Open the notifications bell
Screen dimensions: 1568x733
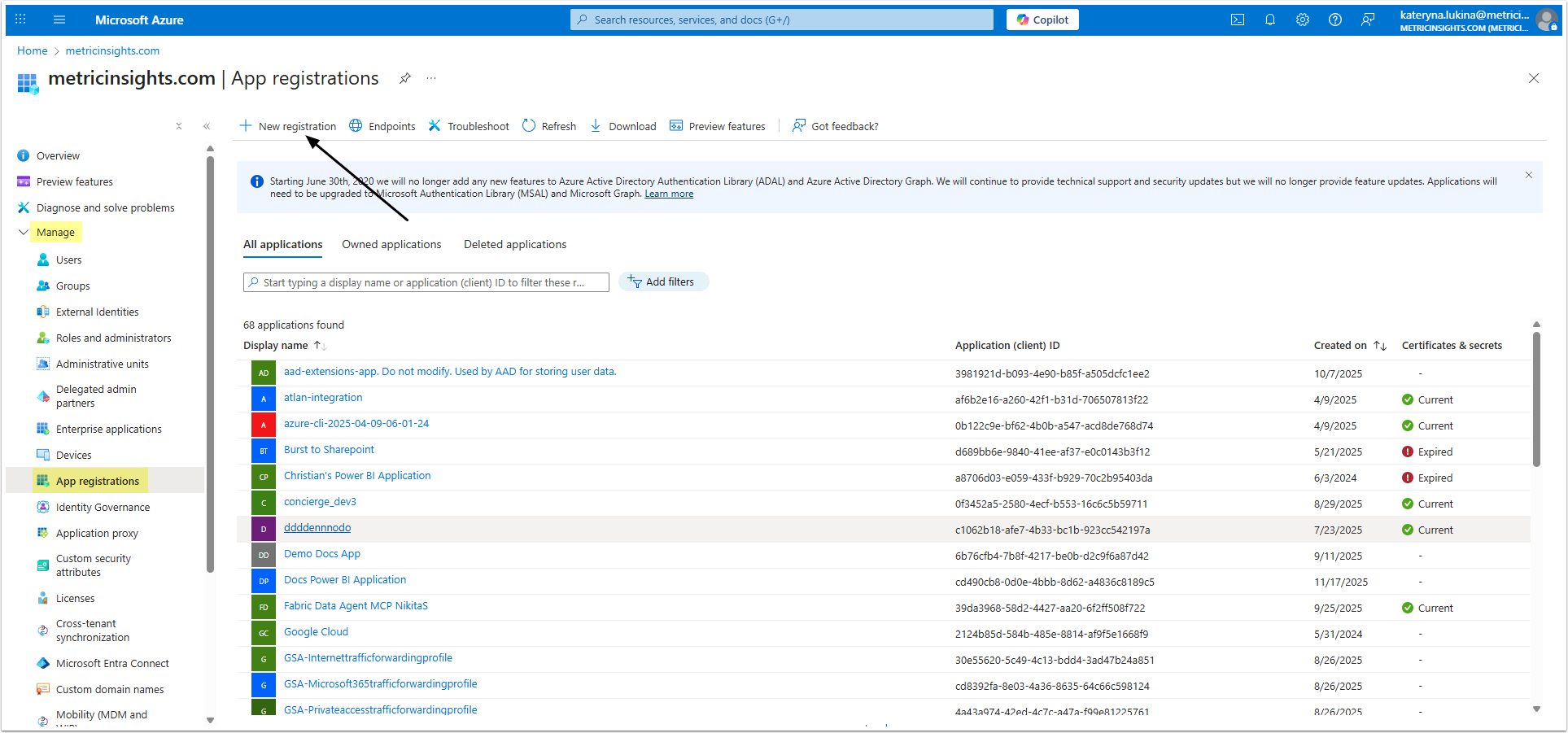(1269, 20)
